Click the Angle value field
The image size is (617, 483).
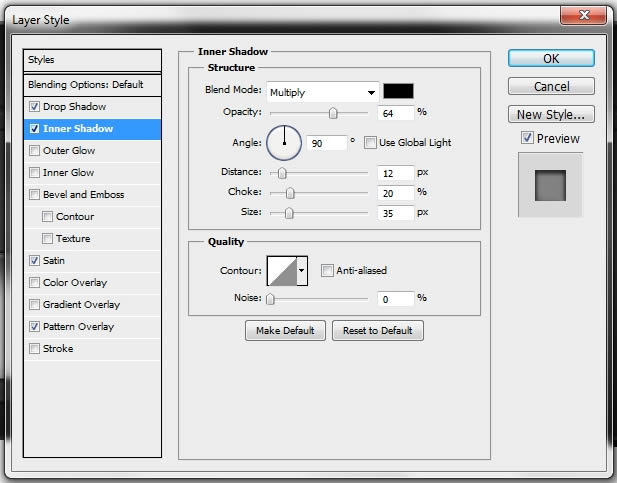coord(327,143)
